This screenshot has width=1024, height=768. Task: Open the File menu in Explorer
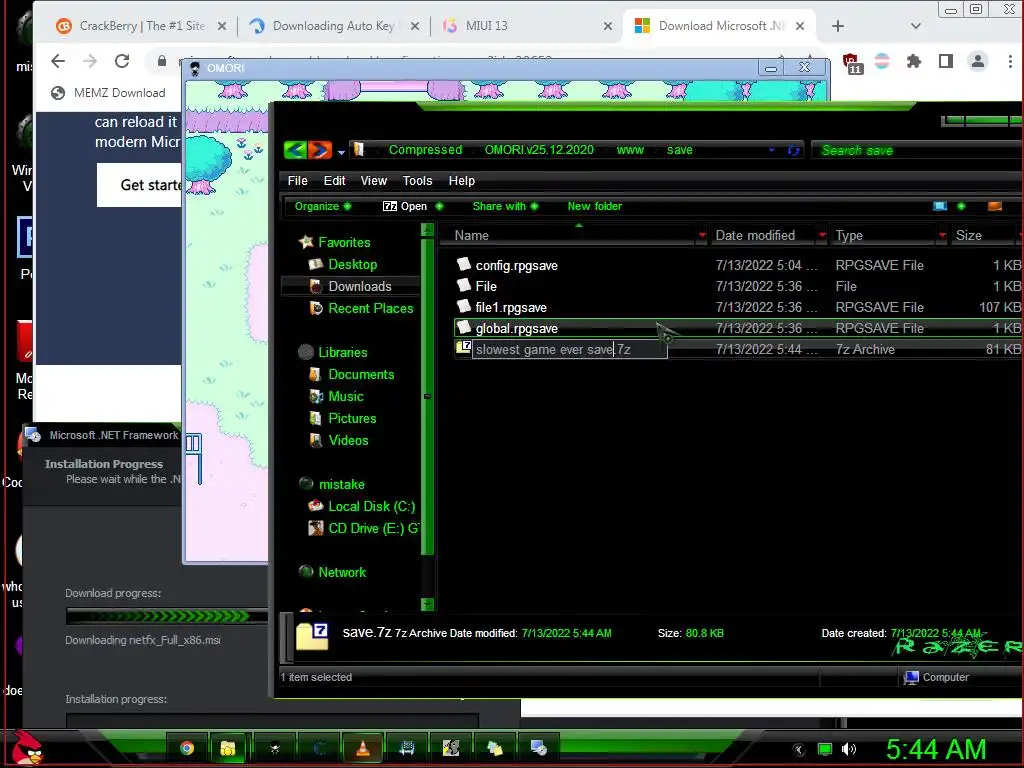click(x=297, y=181)
